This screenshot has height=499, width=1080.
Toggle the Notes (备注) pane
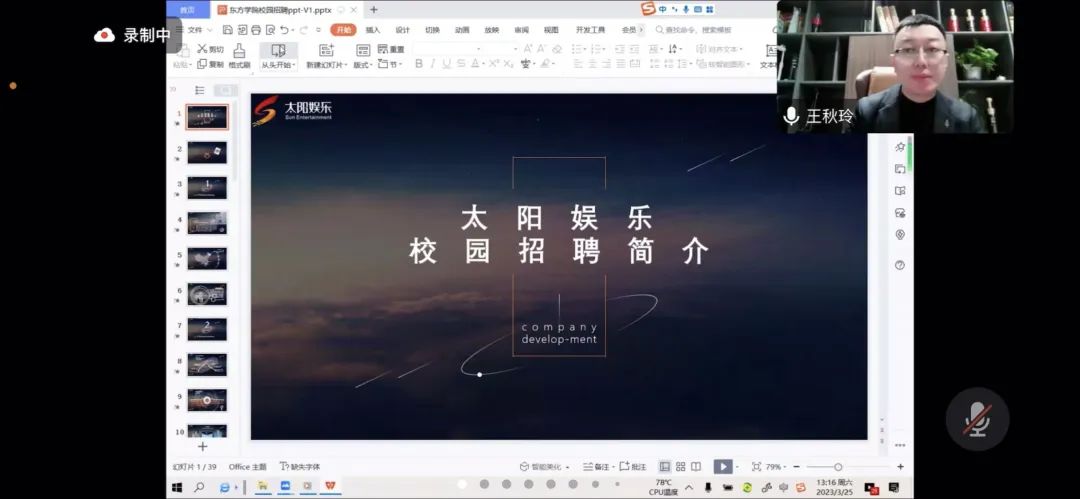click(x=596, y=467)
